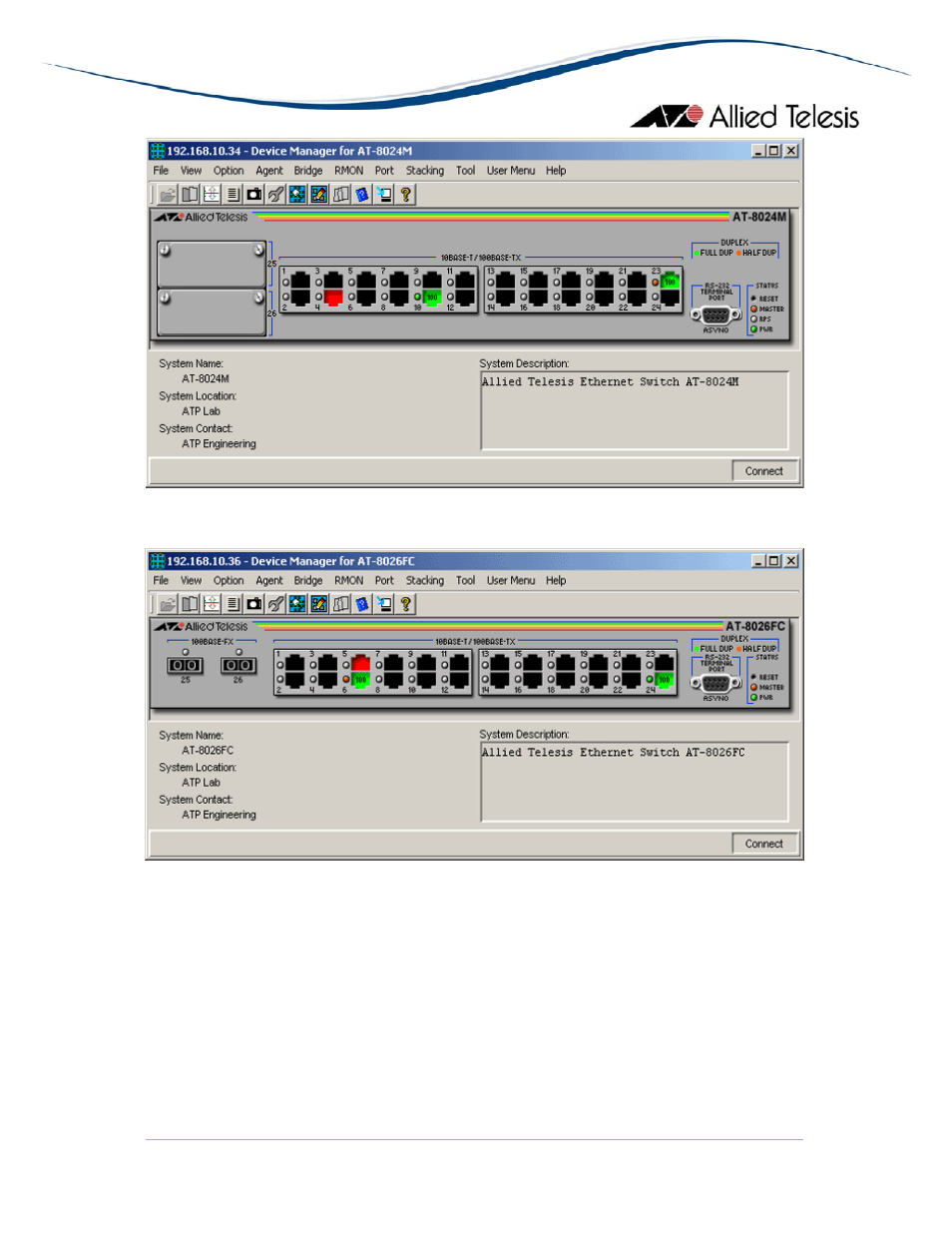Open Port menu in AT-8026FC window
Screen dimensions: 952x1233
(x=384, y=580)
